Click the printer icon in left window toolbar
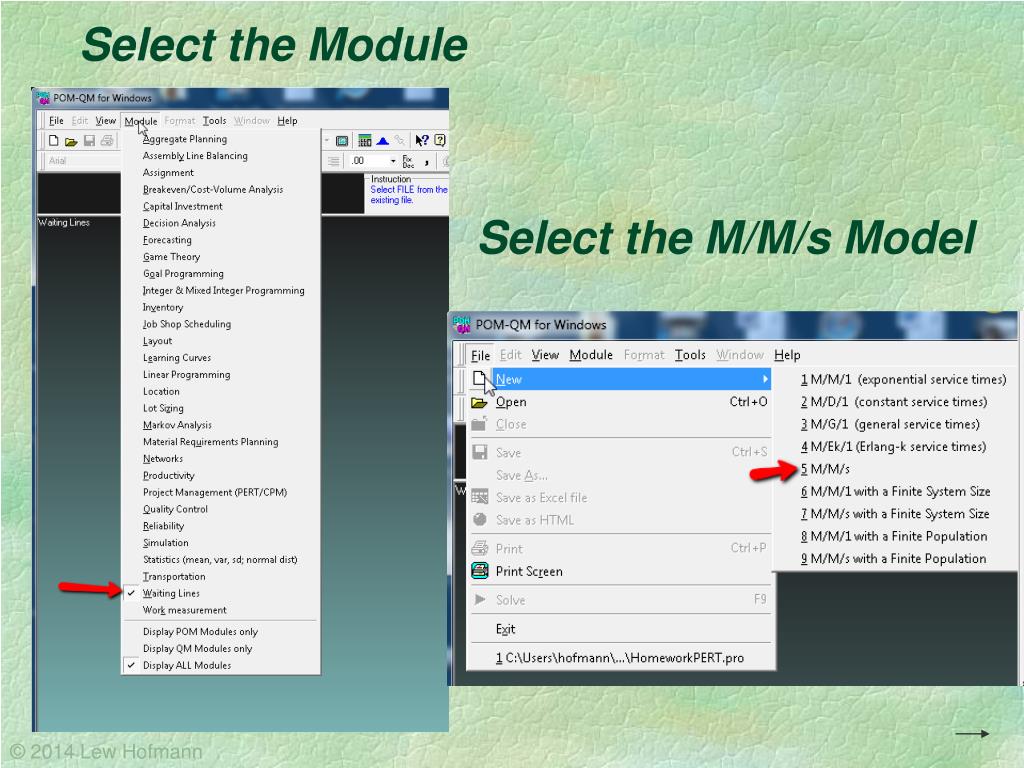The width and height of the screenshot is (1024, 768). coord(107,140)
